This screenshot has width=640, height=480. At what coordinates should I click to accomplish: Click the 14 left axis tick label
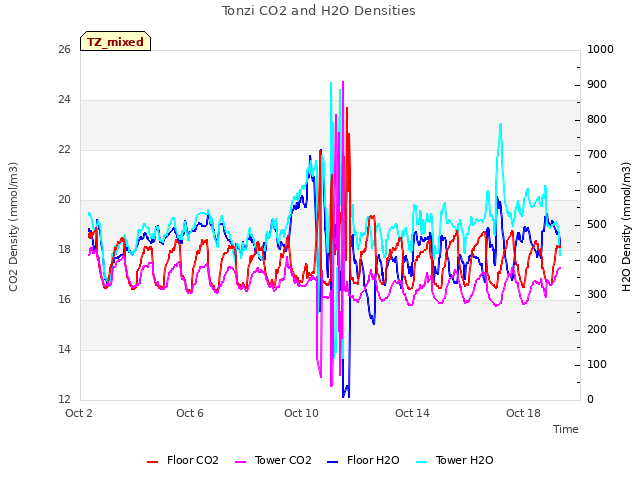[64, 349]
